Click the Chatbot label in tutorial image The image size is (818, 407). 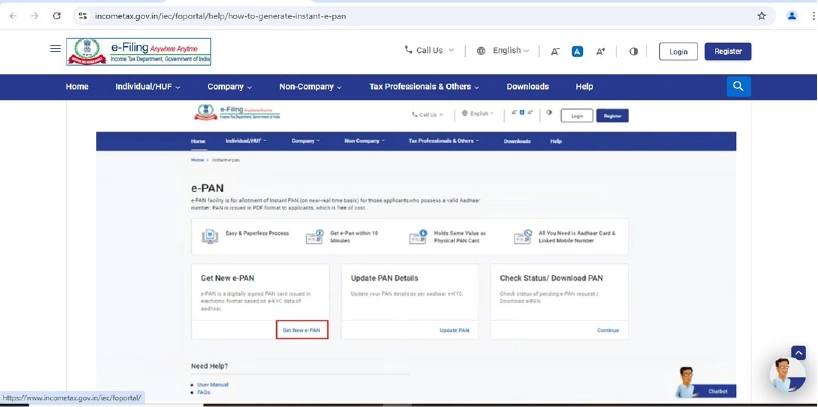pyautogui.click(x=718, y=391)
